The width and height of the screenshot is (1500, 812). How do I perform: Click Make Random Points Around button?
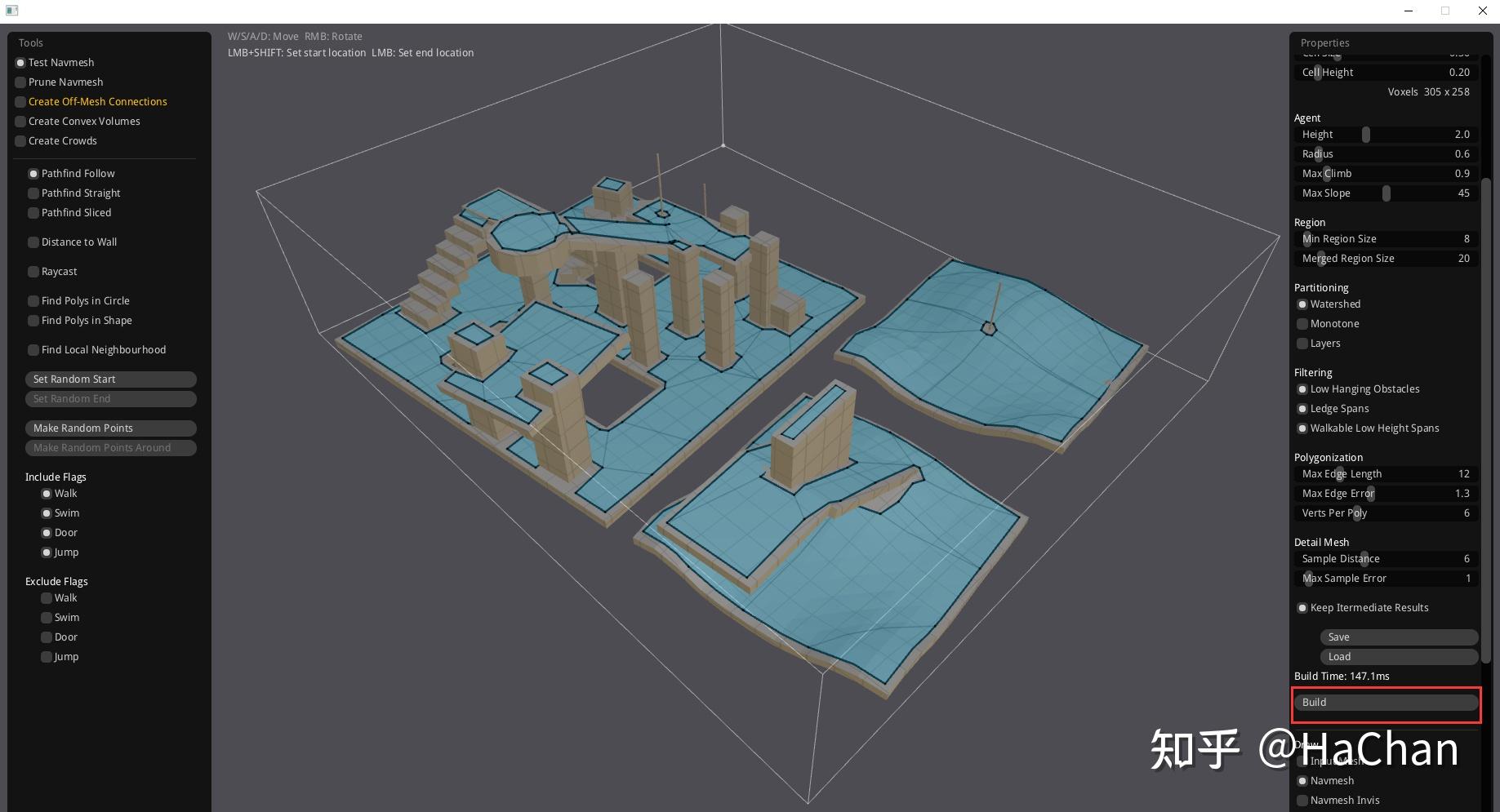click(111, 448)
